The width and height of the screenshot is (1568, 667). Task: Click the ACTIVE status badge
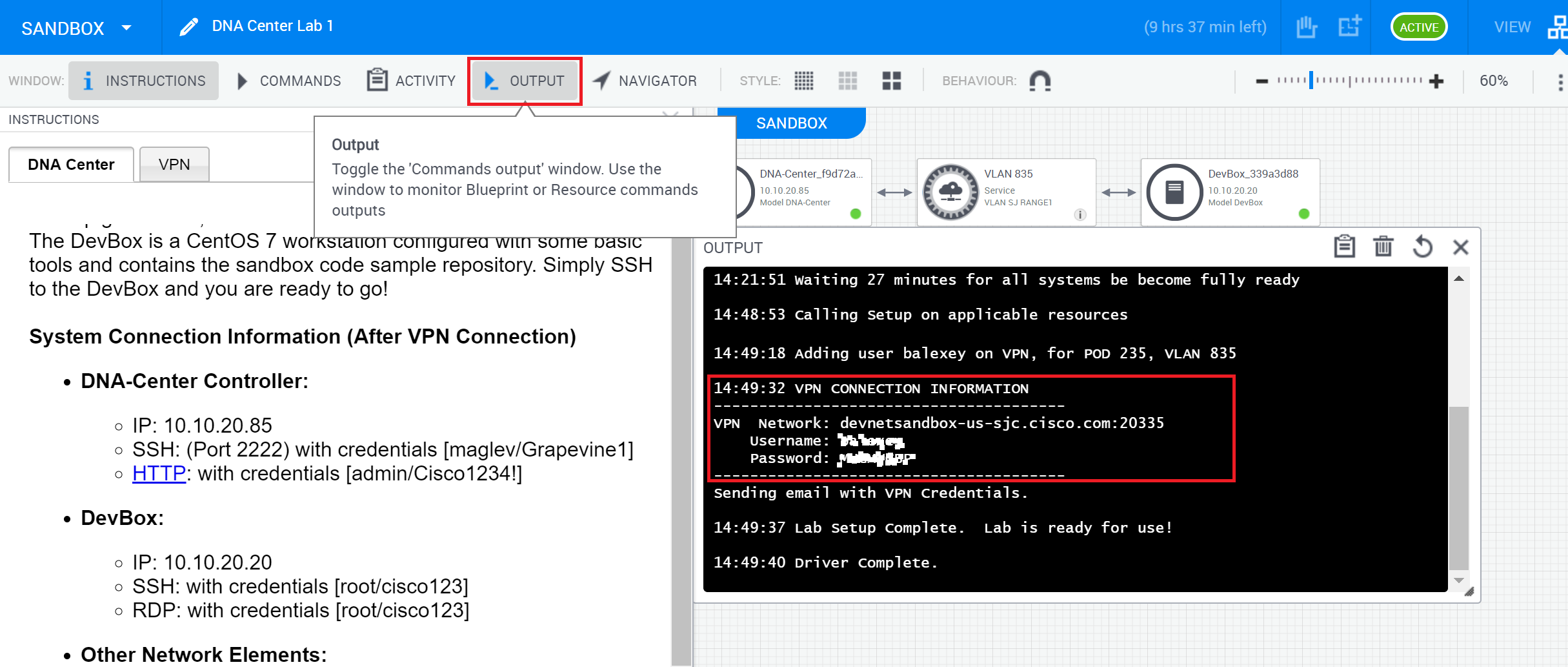click(x=1419, y=27)
